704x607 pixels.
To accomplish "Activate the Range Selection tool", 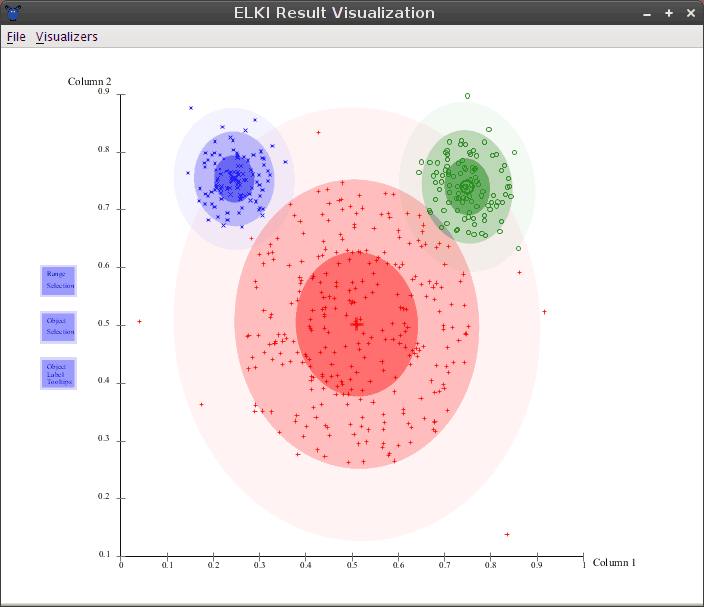I will (58, 281).
